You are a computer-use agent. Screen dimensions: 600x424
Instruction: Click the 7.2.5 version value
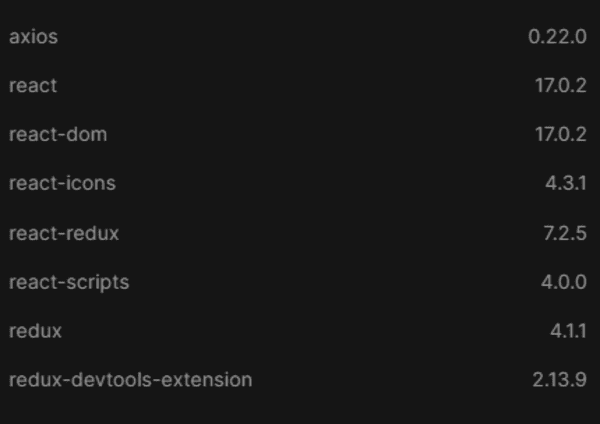pos(565,233)
